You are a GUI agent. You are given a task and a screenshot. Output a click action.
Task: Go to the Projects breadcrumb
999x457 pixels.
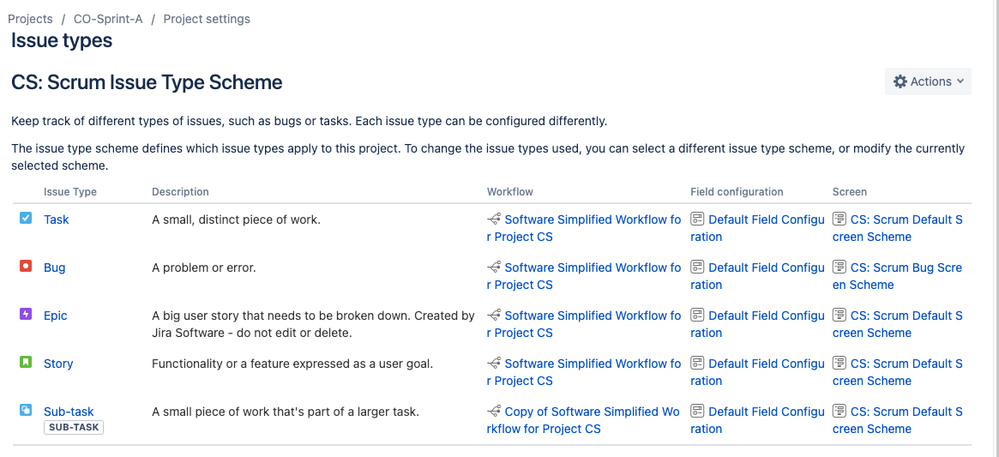pos(30,19)
